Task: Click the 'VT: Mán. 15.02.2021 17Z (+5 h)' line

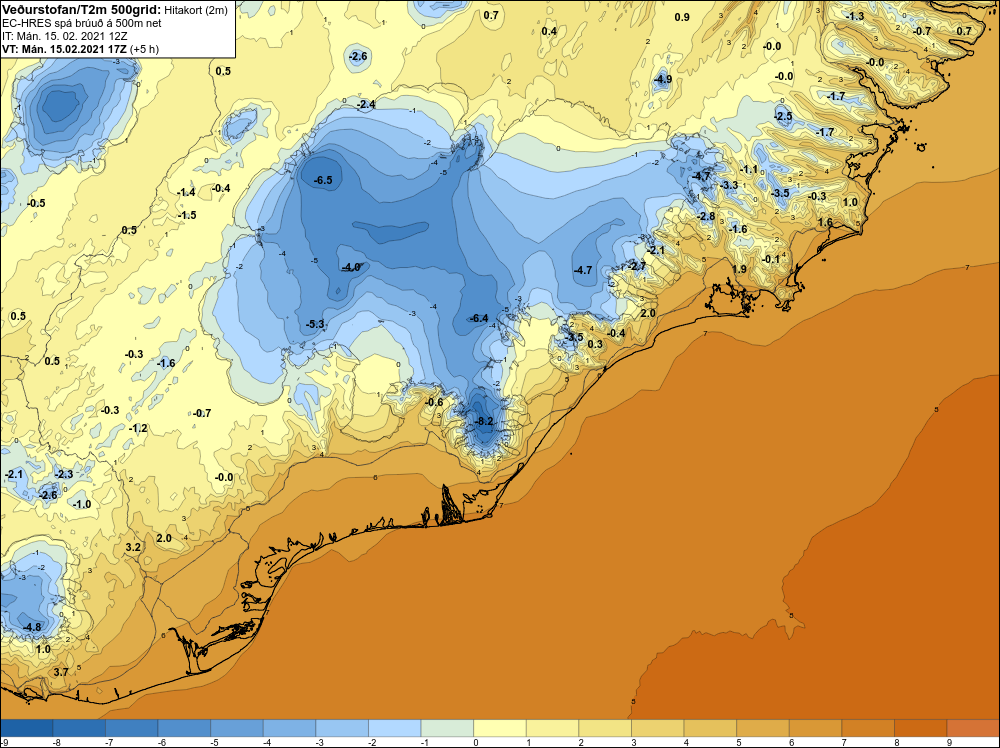Action: click(x=80, y=49)
